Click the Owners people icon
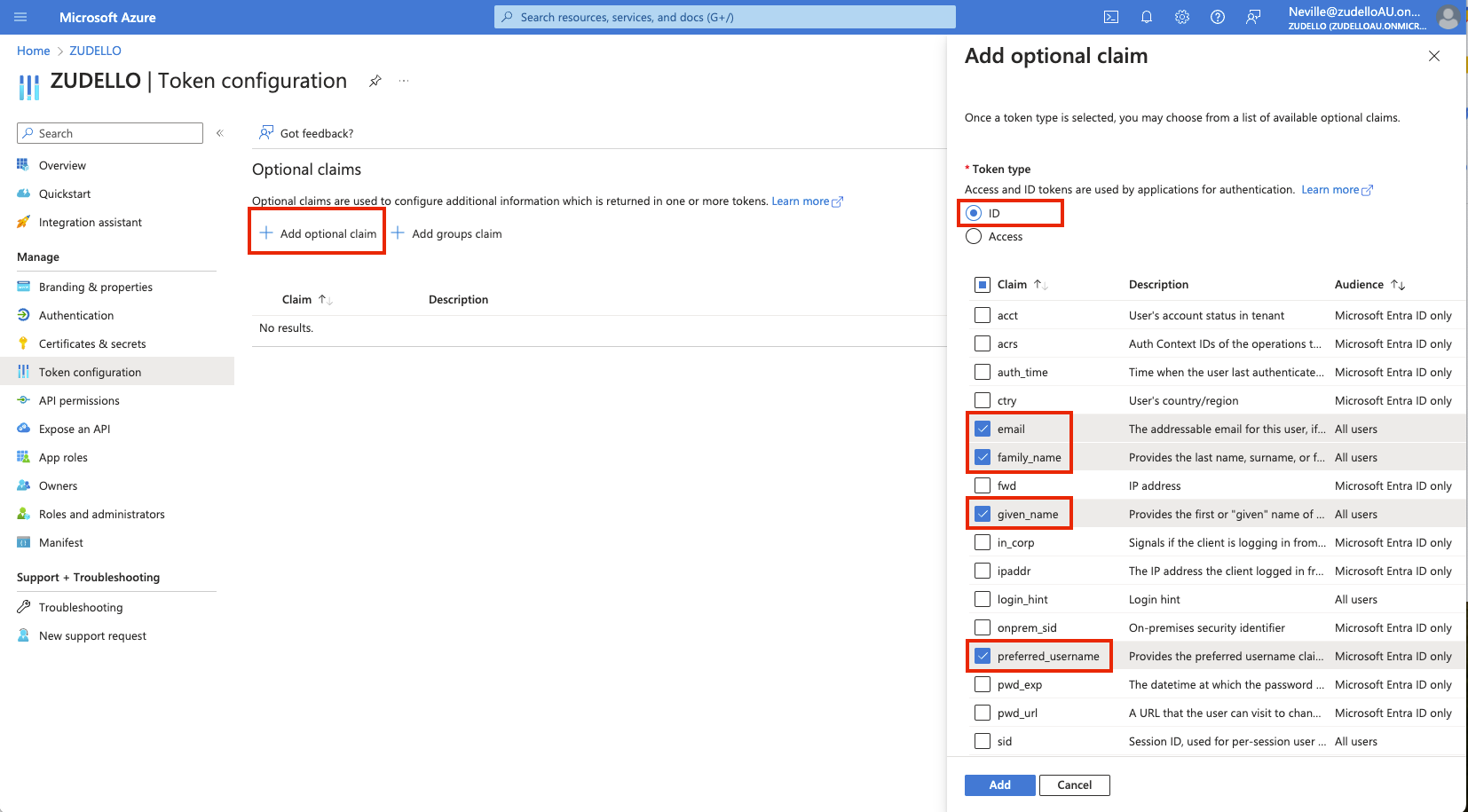 23,485
